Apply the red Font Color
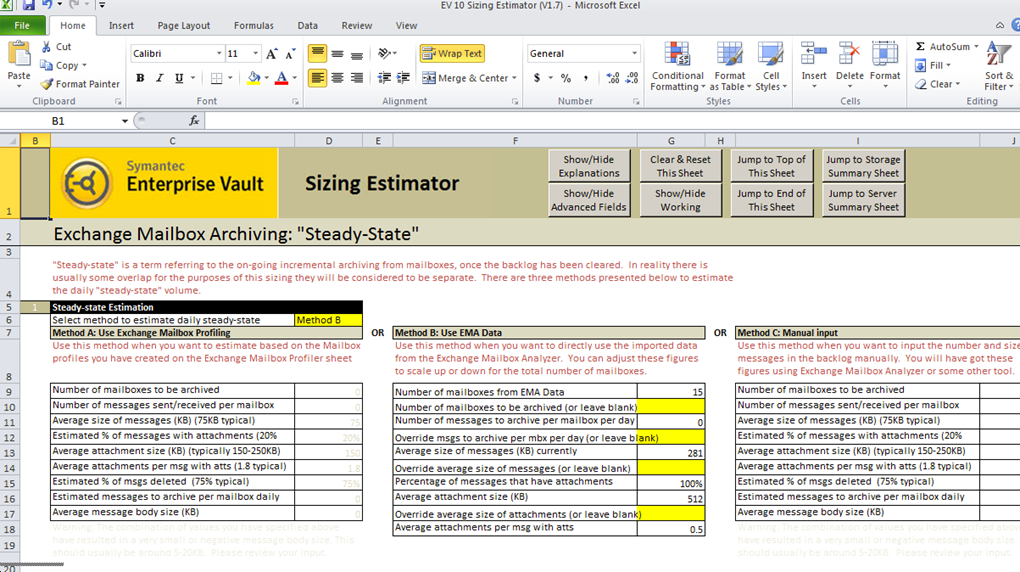The image size is (1020, 572). pyautogui.click(x=282, y=78)
